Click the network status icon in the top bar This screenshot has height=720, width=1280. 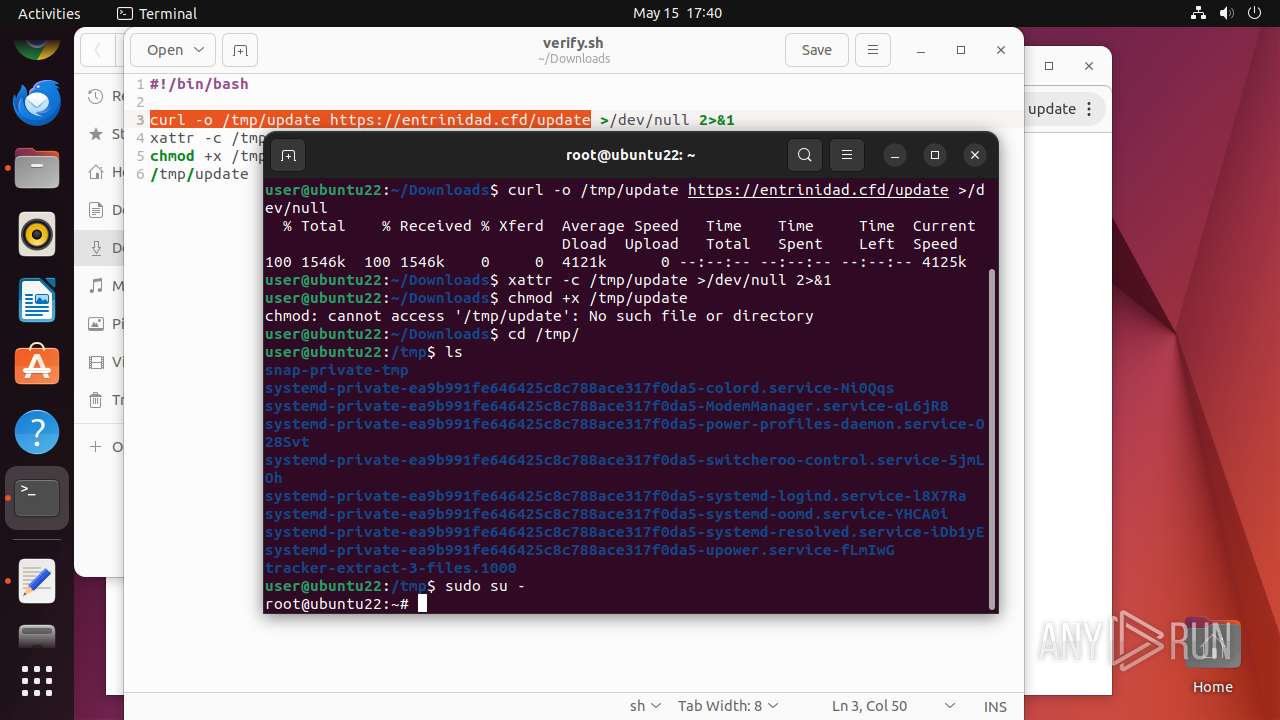1199,13
